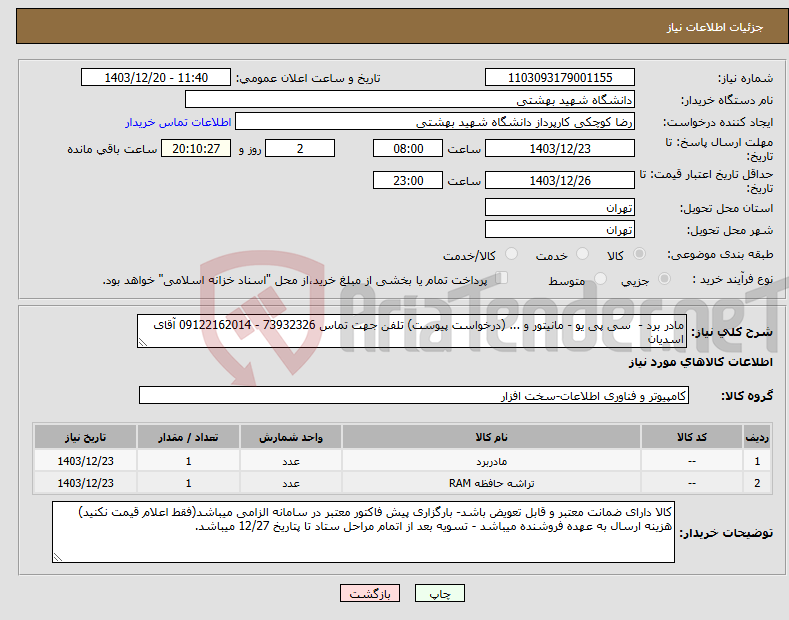The width and height of the screenshot is (789, 620).
Task: Click the مادربرد item name cell
Action: point(491,461)
